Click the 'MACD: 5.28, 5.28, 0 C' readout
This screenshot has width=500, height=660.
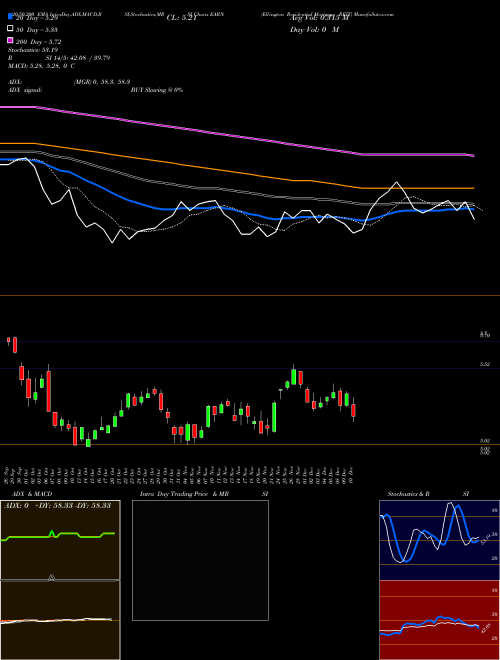pos(41,66)
